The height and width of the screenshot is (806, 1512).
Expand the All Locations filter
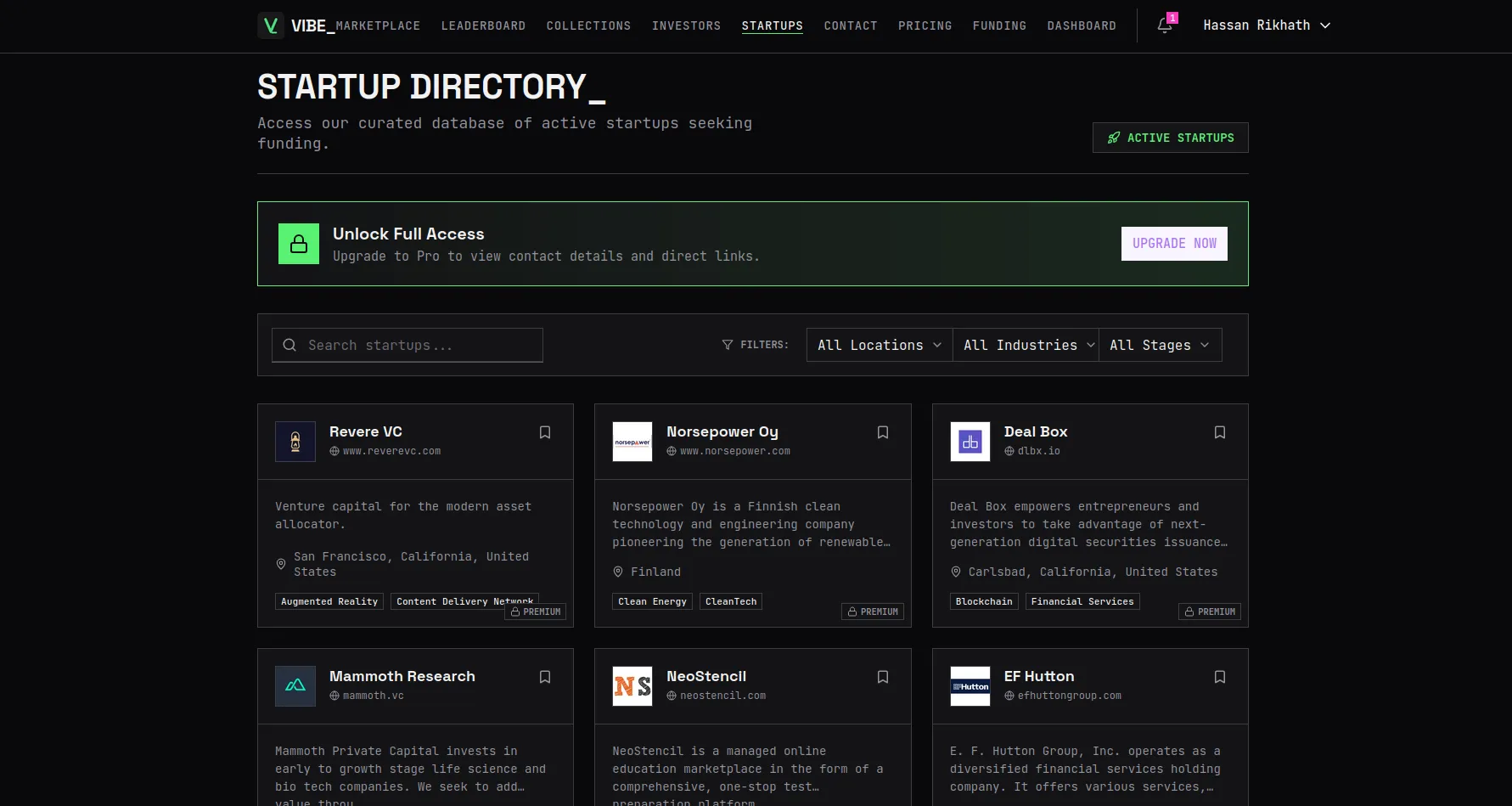click(879, 345)
